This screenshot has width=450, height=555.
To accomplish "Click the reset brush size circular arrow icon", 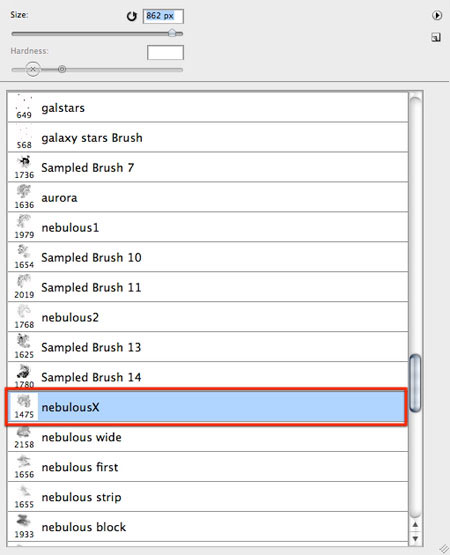I will pos(132,16).
